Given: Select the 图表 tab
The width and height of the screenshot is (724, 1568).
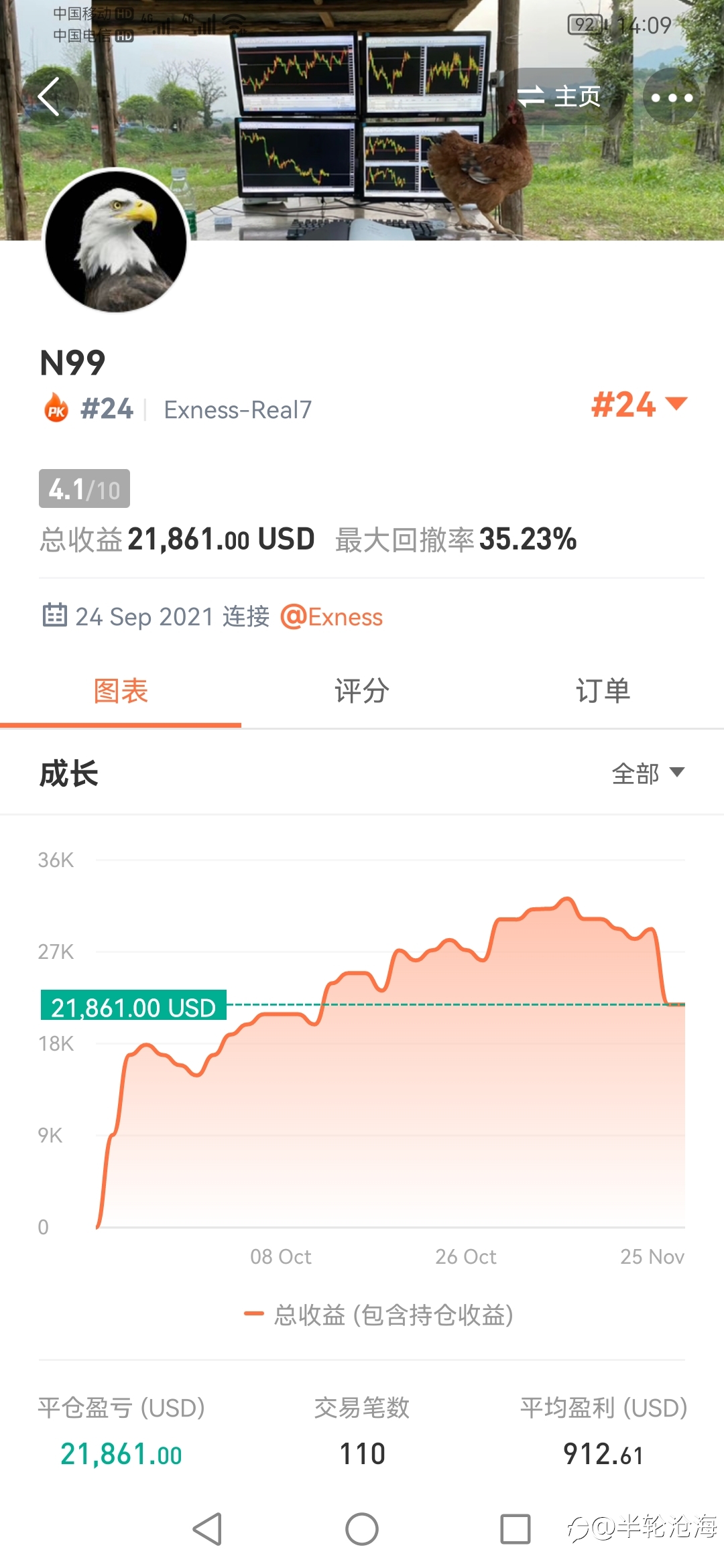Looking at the screenshot, I should coord(121,691).
